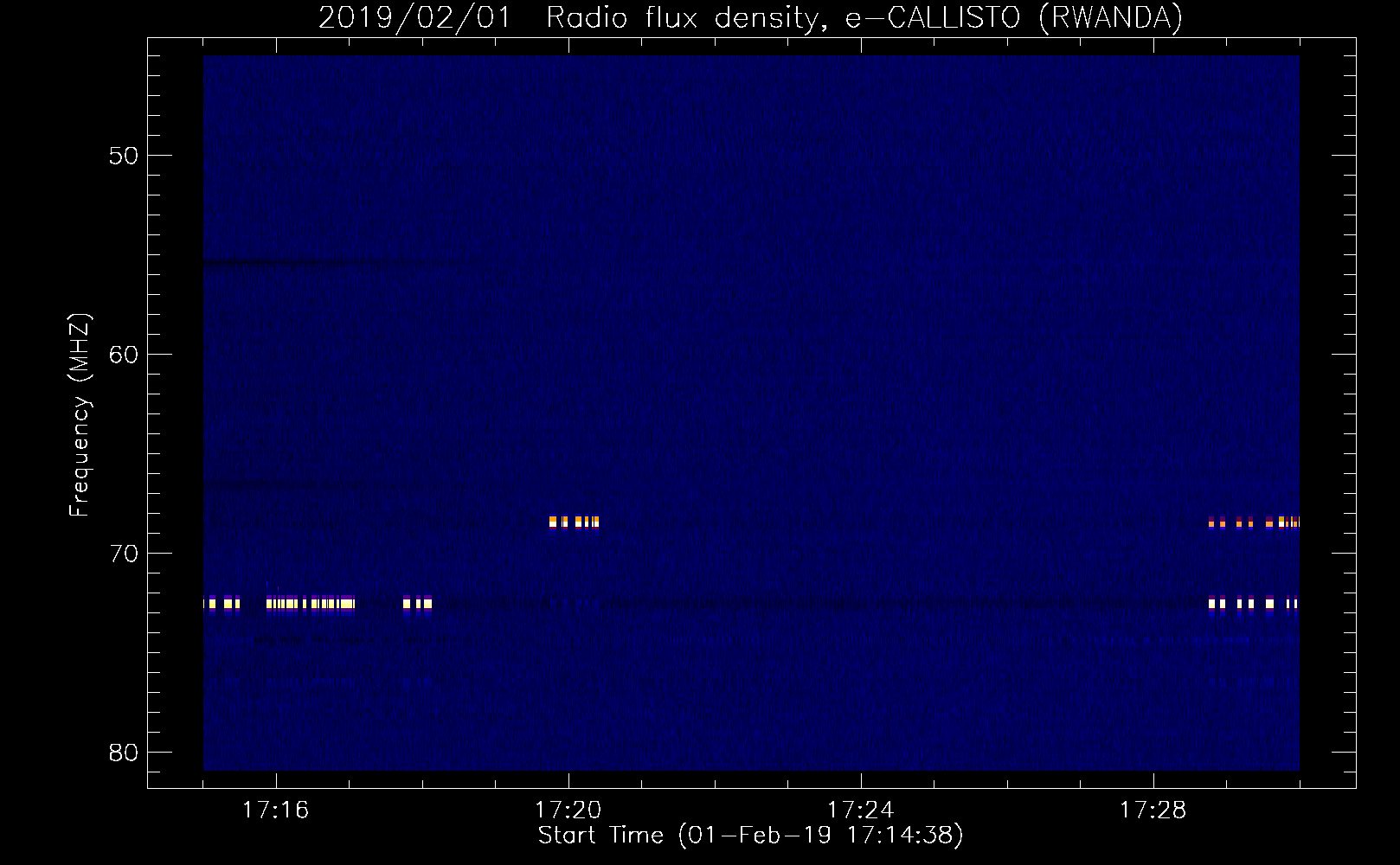The width and height of the screenshot is (1400, 865).
Task: Click the 17:24 time tick label
Action: pyautogui.click(x=861, y=811)
